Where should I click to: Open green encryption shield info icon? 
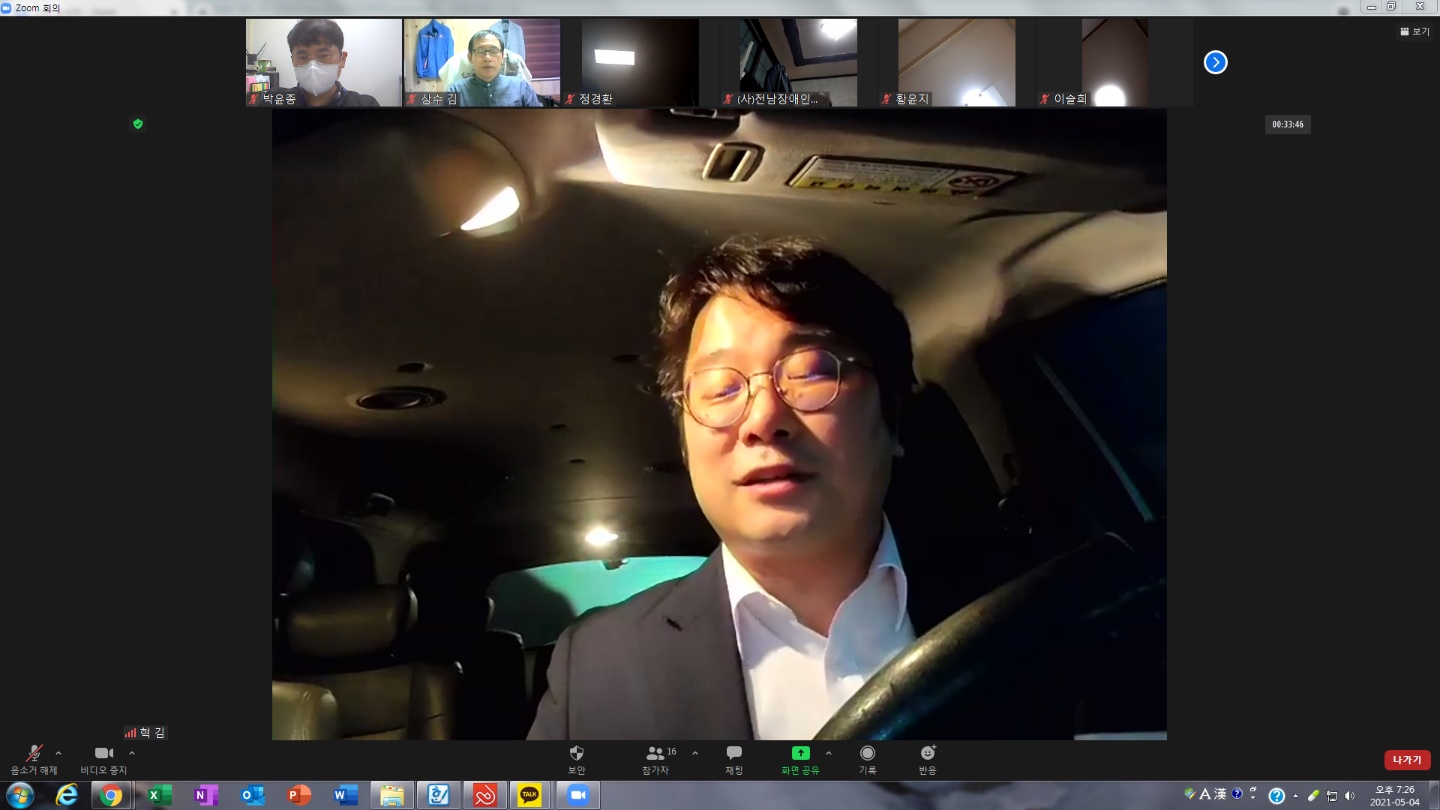(138, 124)
